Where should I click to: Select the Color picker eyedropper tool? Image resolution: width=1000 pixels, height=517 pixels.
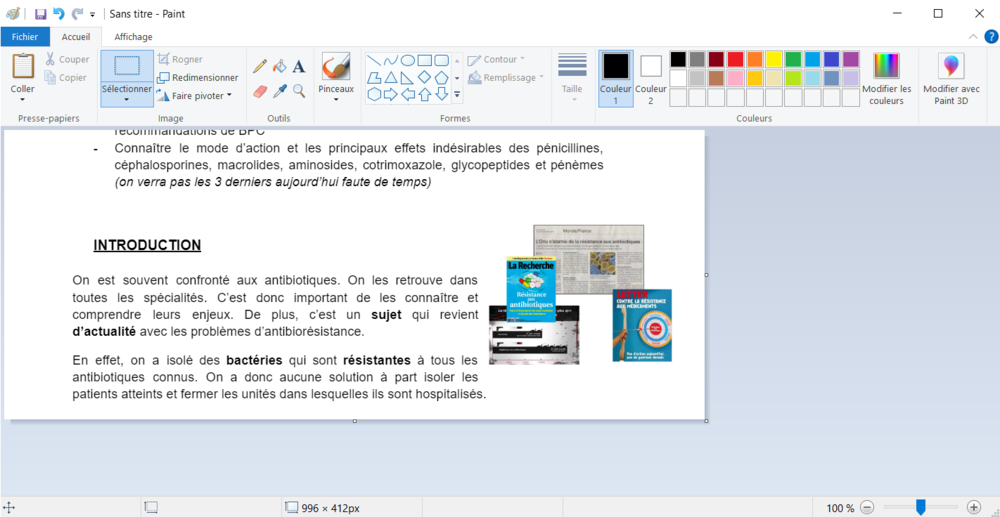click(x=279, y=91)
